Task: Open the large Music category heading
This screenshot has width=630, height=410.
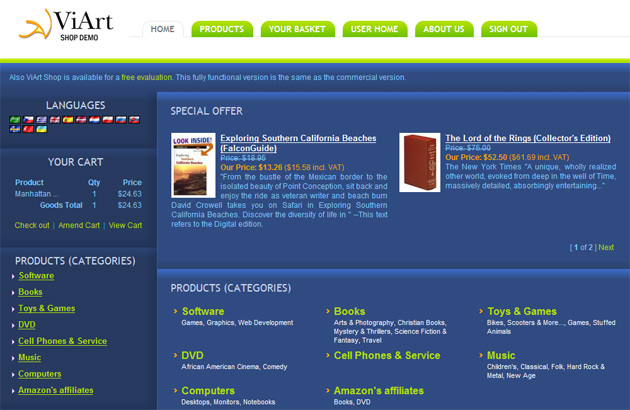Action: pos(501,355)
